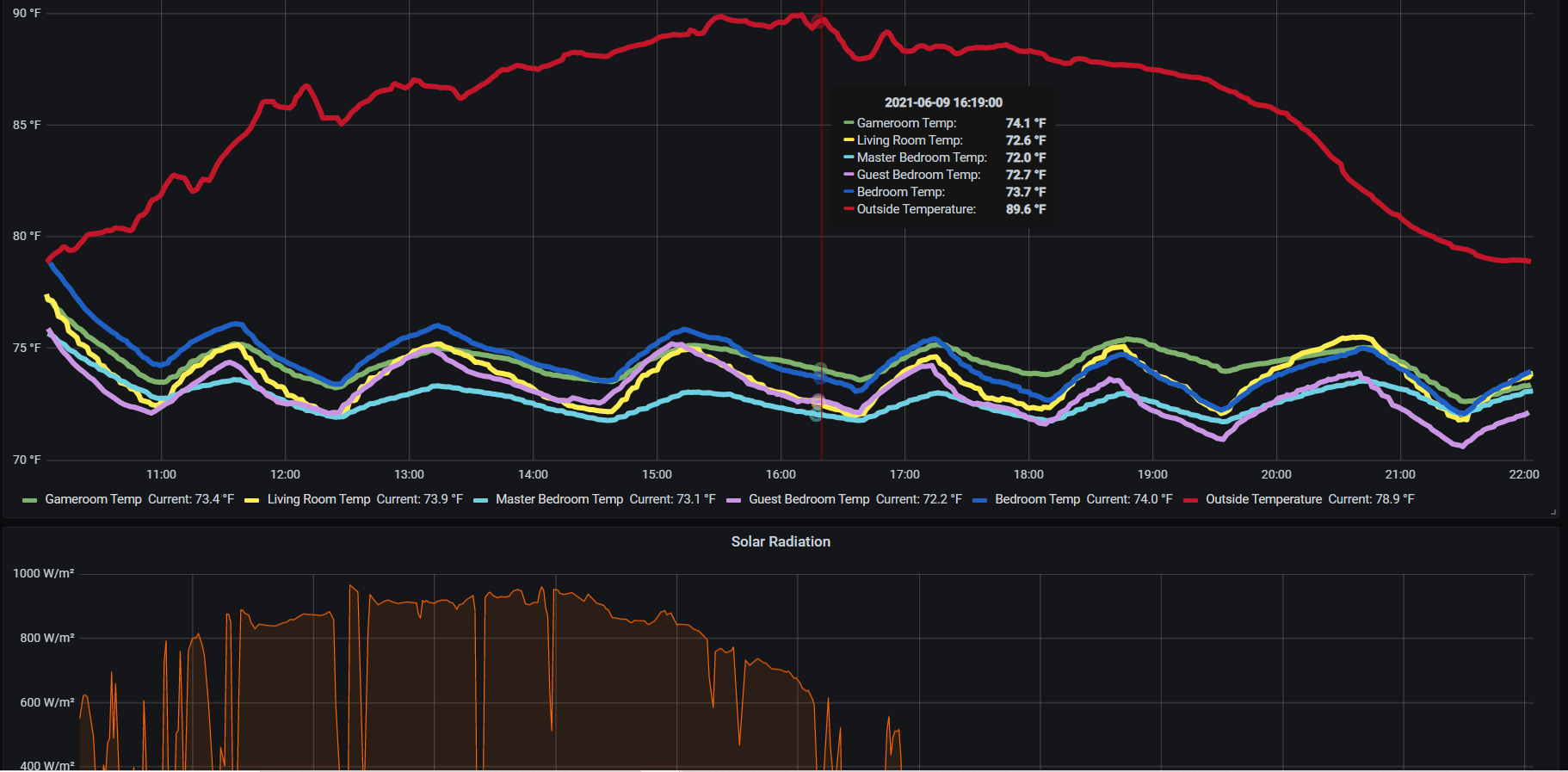Open color picker for Living Room Temp series
The width and height of the screenshot is (1568, 772).
pos(251,500)
